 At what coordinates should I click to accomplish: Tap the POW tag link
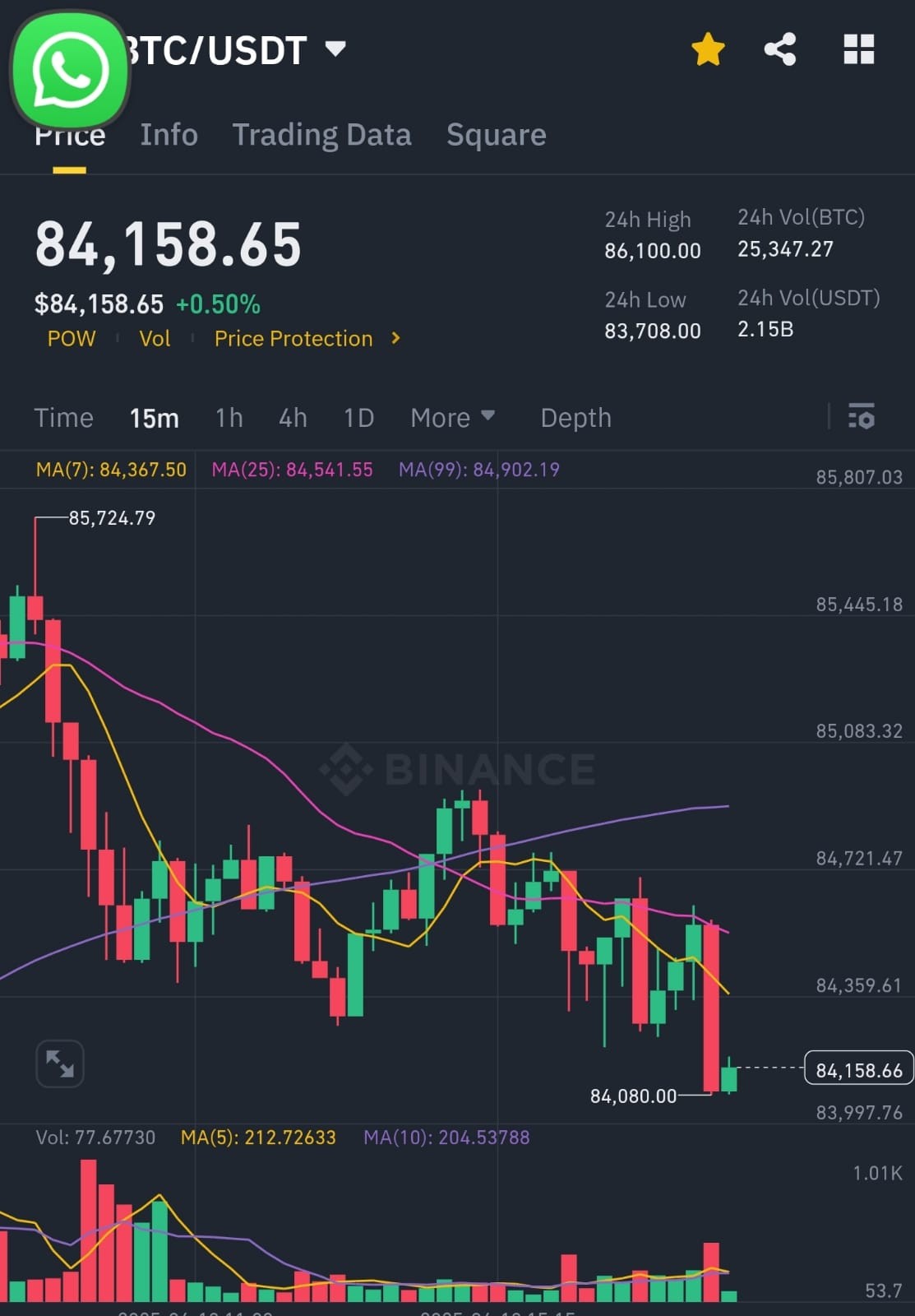pos(72,339)
